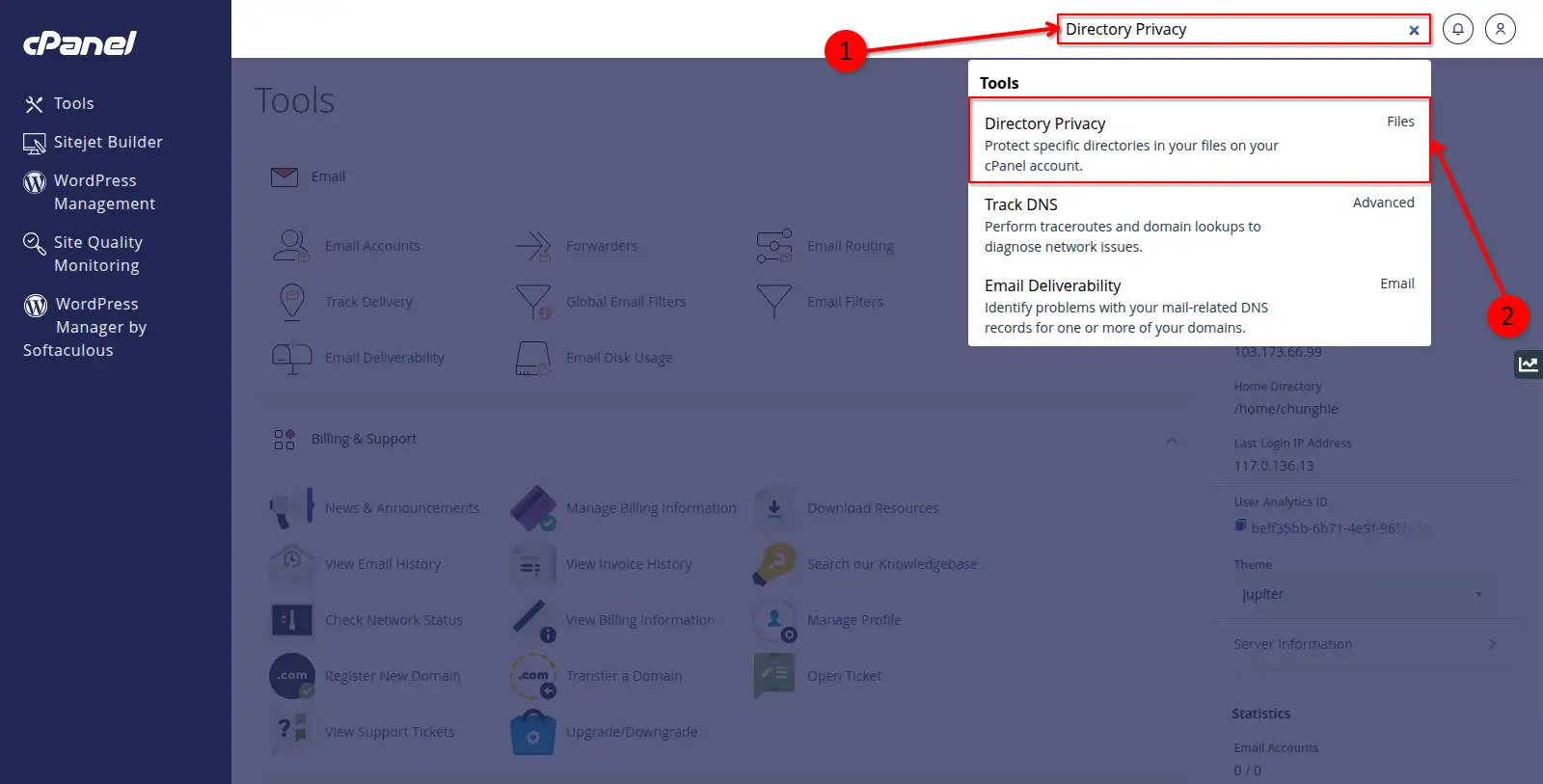Screen dimensions: 1543x784
Task: Open the Open Ticket icon
Action: (x=773, y=676)
